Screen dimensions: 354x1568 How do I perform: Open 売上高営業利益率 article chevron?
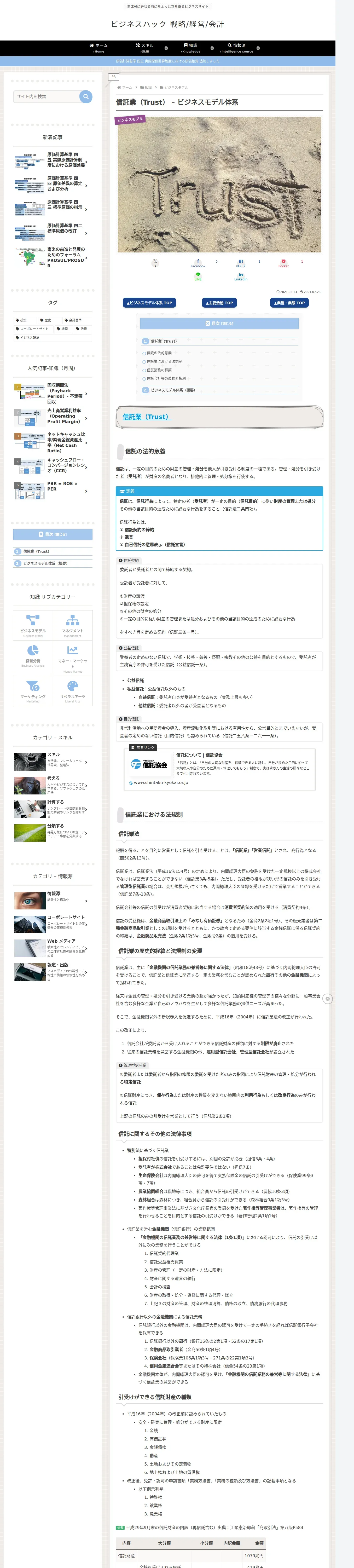86,418
